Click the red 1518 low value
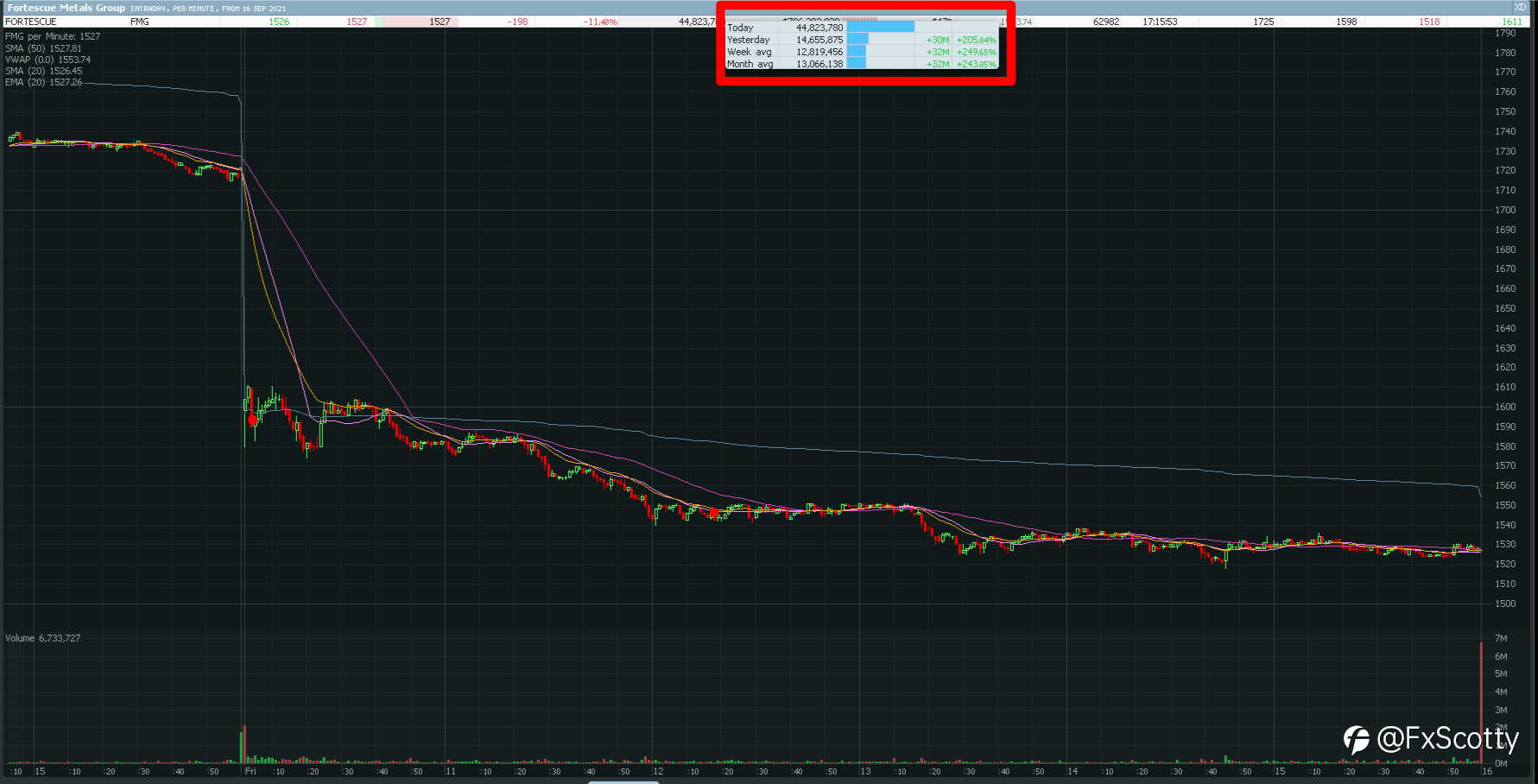 coord(1429,22)
